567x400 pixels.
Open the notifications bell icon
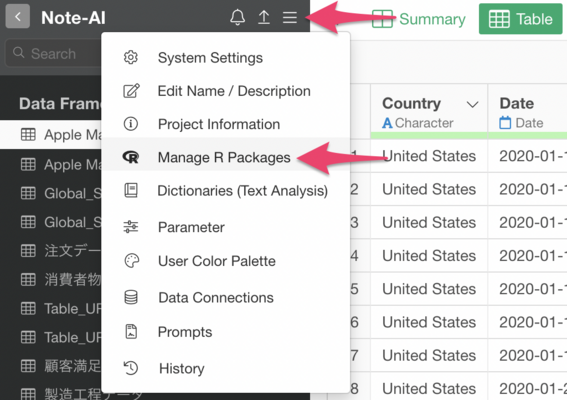(238, 17)
